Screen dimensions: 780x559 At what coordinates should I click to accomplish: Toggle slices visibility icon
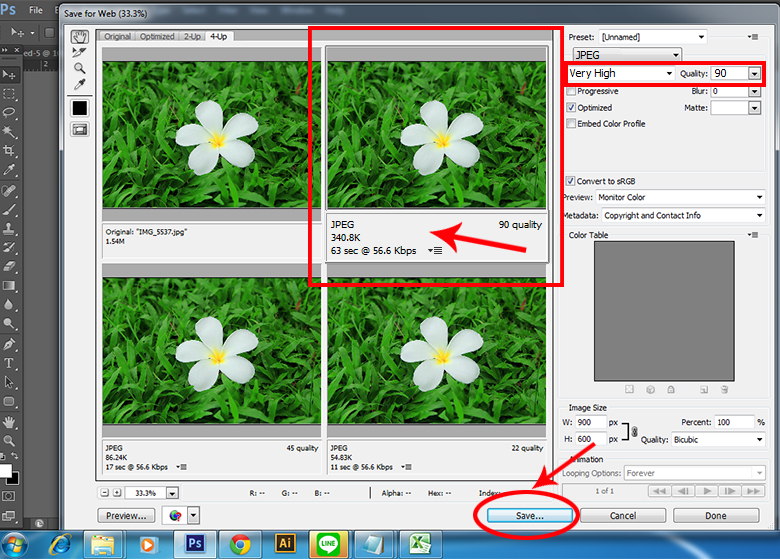(79, 129)
